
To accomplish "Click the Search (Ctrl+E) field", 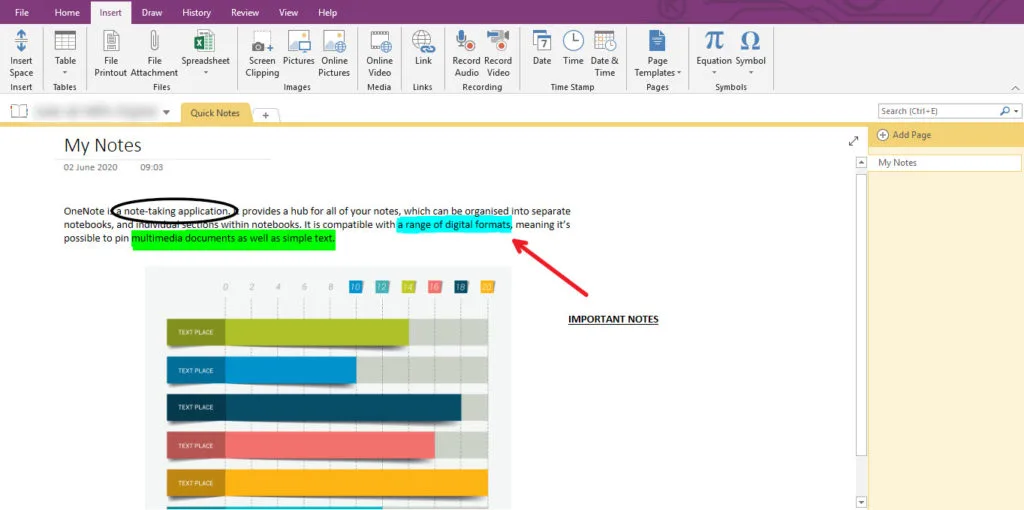I will (x=938, y=111).
